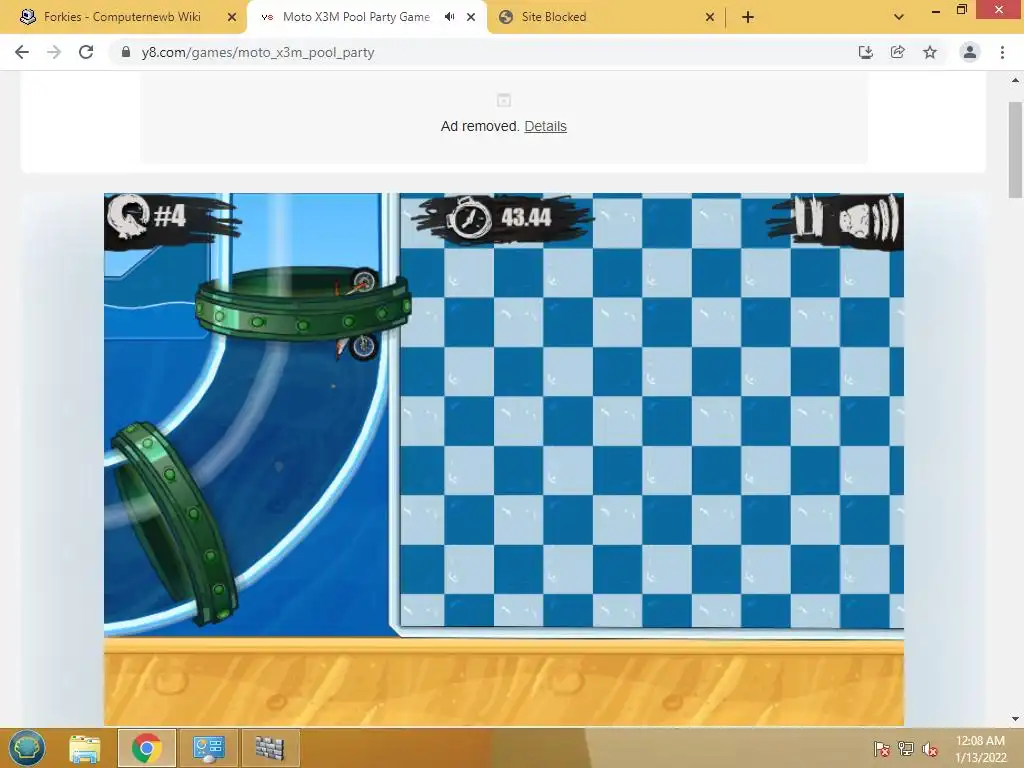This screenshot has height=768, width=1024.
Task: Go back to the previous page
Action: pos(22,52)
